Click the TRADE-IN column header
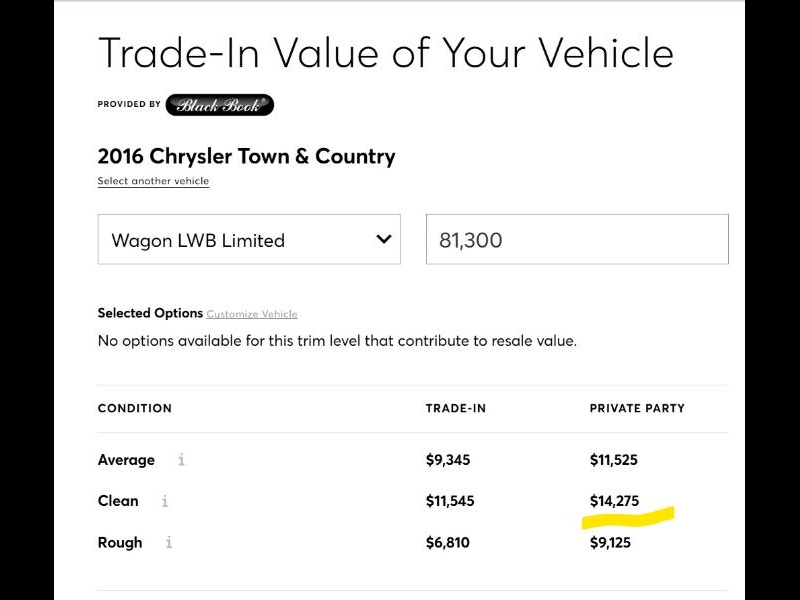Image resolution: width=800 pixels, height=600 pixels. pyautogui.click(x=456, y=408)
